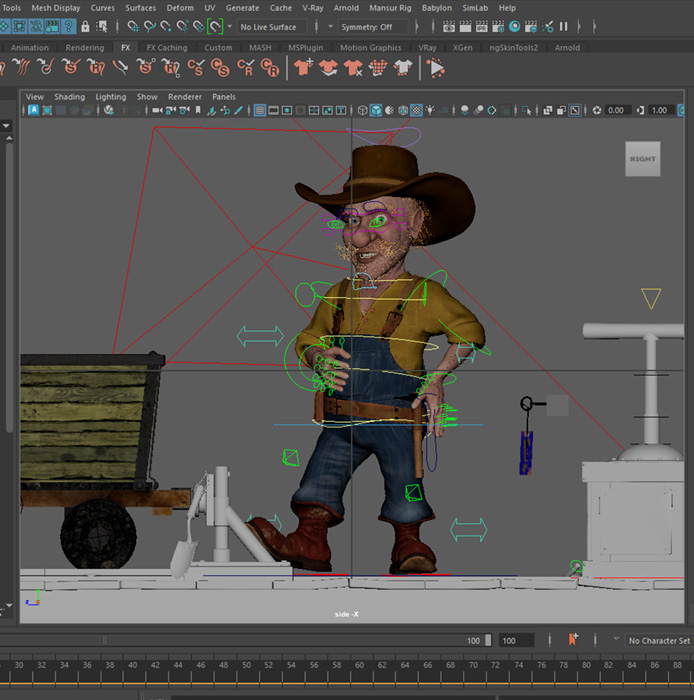The height and width of the screenshot is (700, 694).
Task: Open the Mesh Display menu
Action: (56, 8)
